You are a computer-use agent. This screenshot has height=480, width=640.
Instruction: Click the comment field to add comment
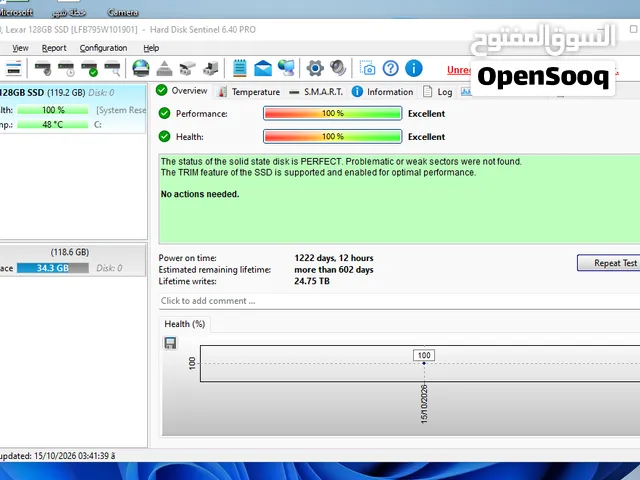coord(399,301)
